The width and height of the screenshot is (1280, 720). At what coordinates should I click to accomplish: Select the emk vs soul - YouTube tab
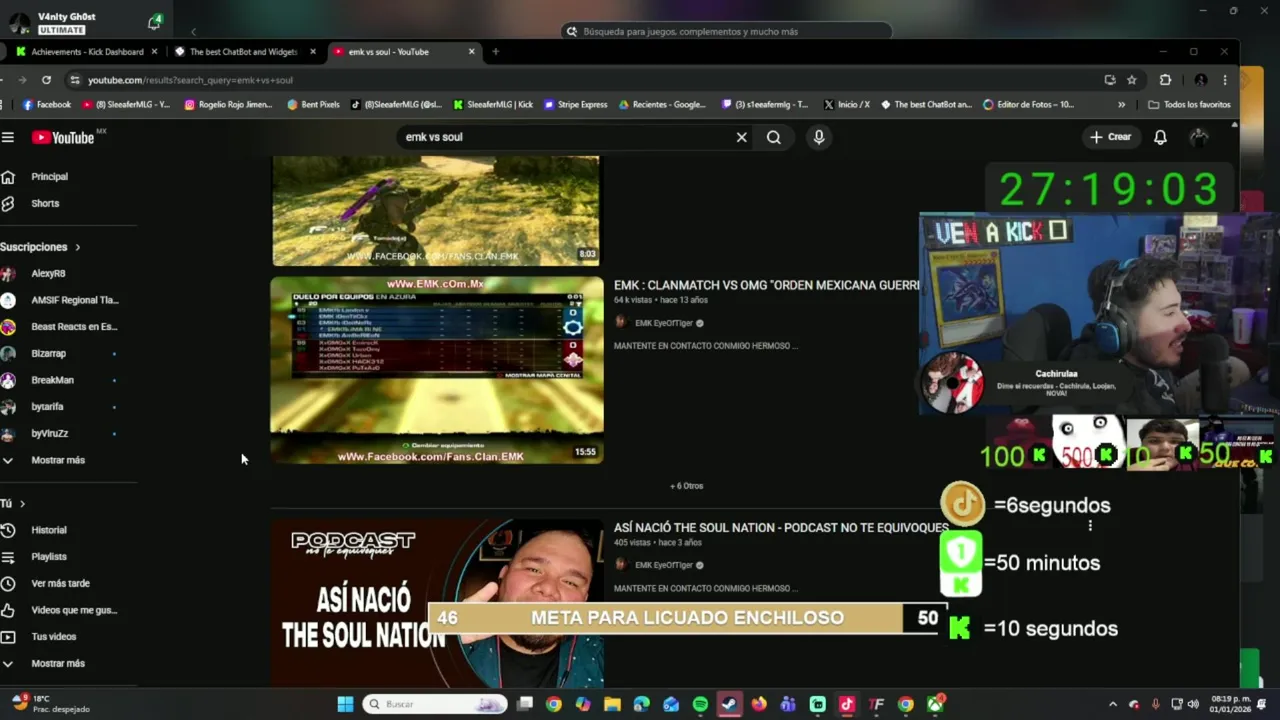pyautogui.click(x=388, y=51)
